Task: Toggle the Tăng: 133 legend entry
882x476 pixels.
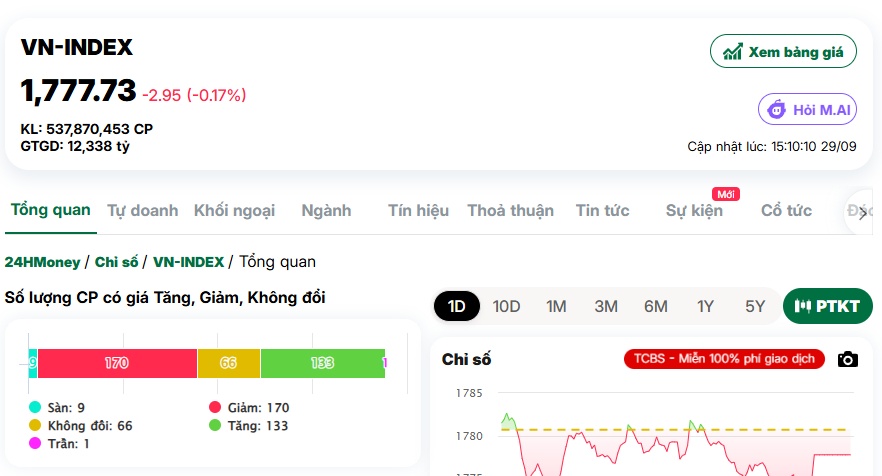Action: click(248, 426)
